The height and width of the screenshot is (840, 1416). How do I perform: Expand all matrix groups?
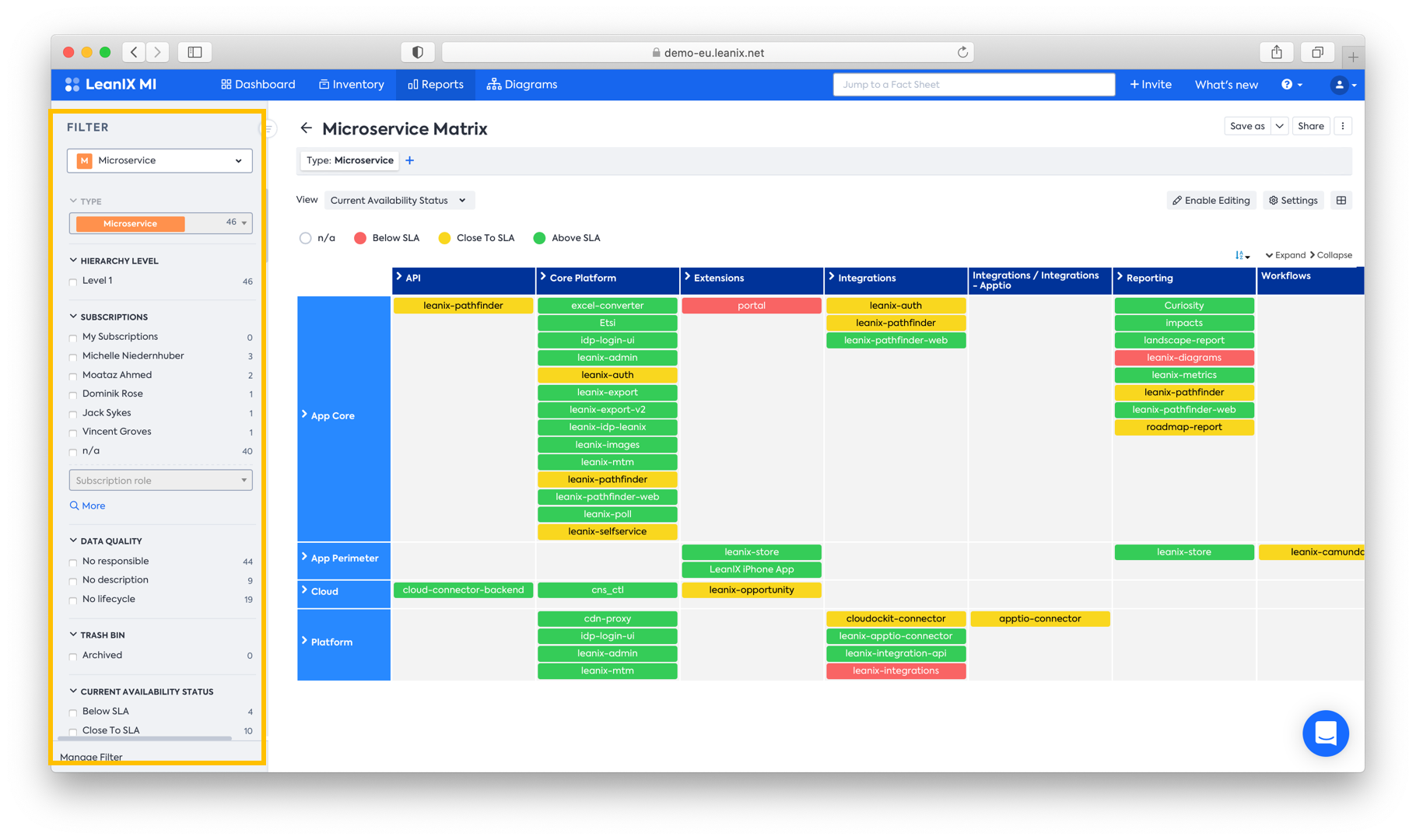click(1285, 255)
